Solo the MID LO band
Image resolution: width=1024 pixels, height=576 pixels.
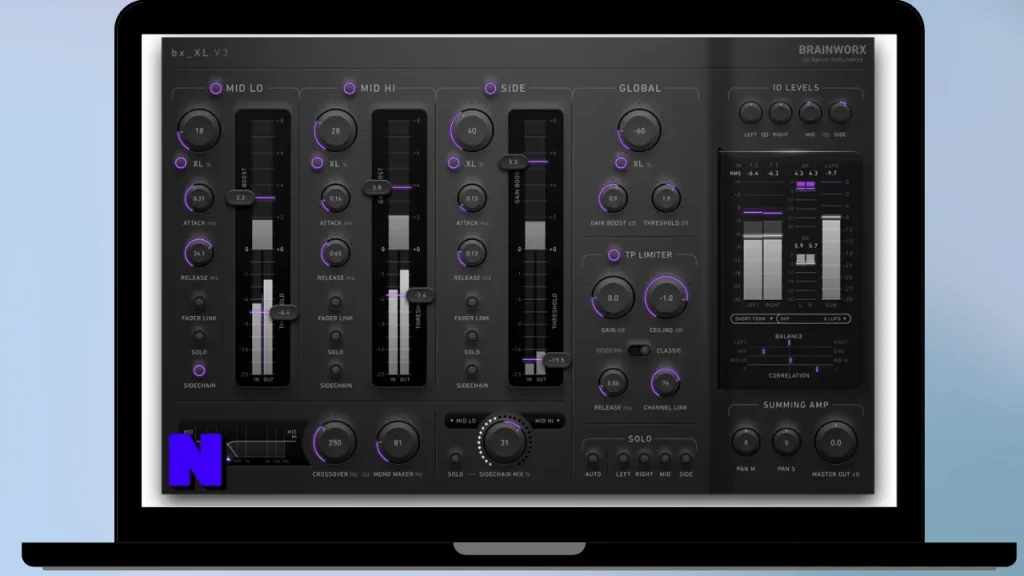coord(199,336)
